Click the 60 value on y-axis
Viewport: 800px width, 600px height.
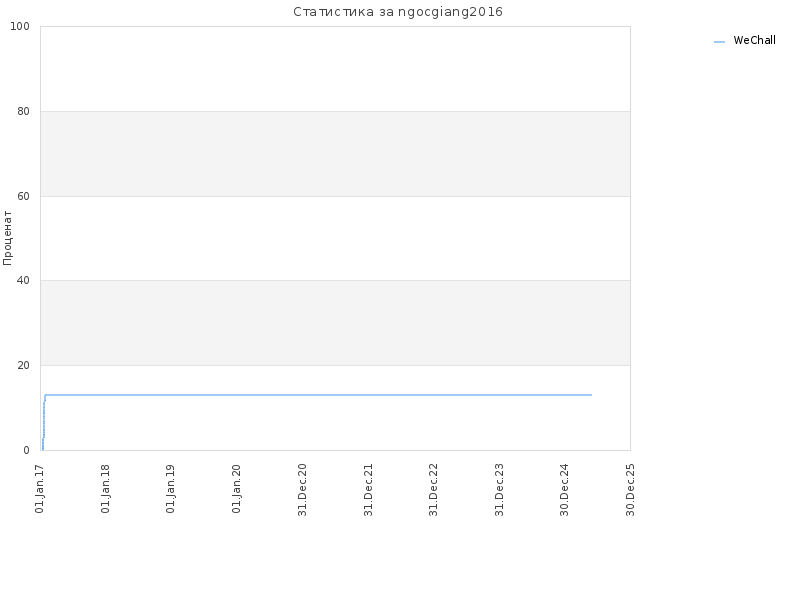pyautogui.click(x=23, y=196)
